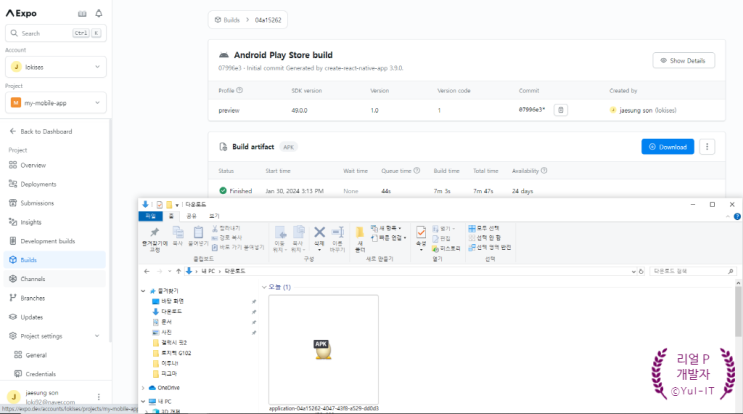Focus the Downloads search box in Explorer
This screenshot has width=743, height=414.
[693, 271]
